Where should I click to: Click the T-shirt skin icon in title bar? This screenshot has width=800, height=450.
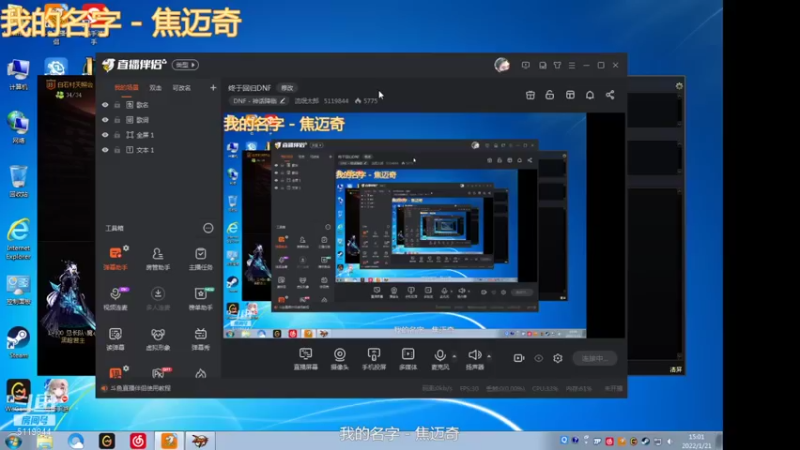tap(557, 65)
